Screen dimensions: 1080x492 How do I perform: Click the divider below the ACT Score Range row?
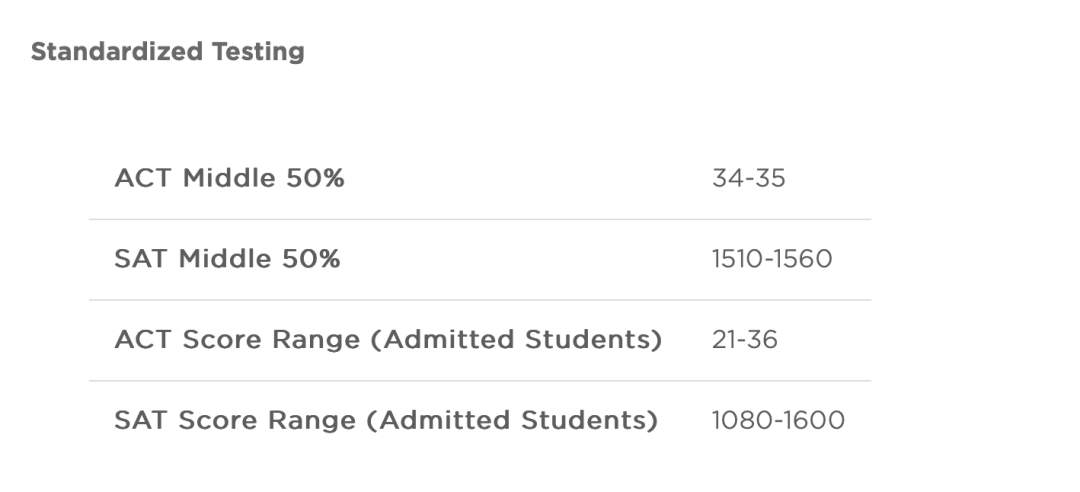[480, 380]
